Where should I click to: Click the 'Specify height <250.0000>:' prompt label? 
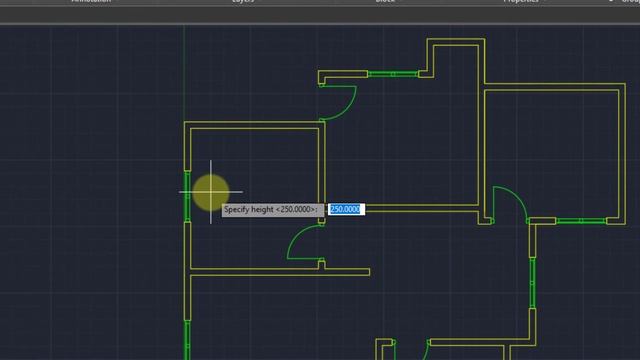pyautogui.click(x=273, y=210)
